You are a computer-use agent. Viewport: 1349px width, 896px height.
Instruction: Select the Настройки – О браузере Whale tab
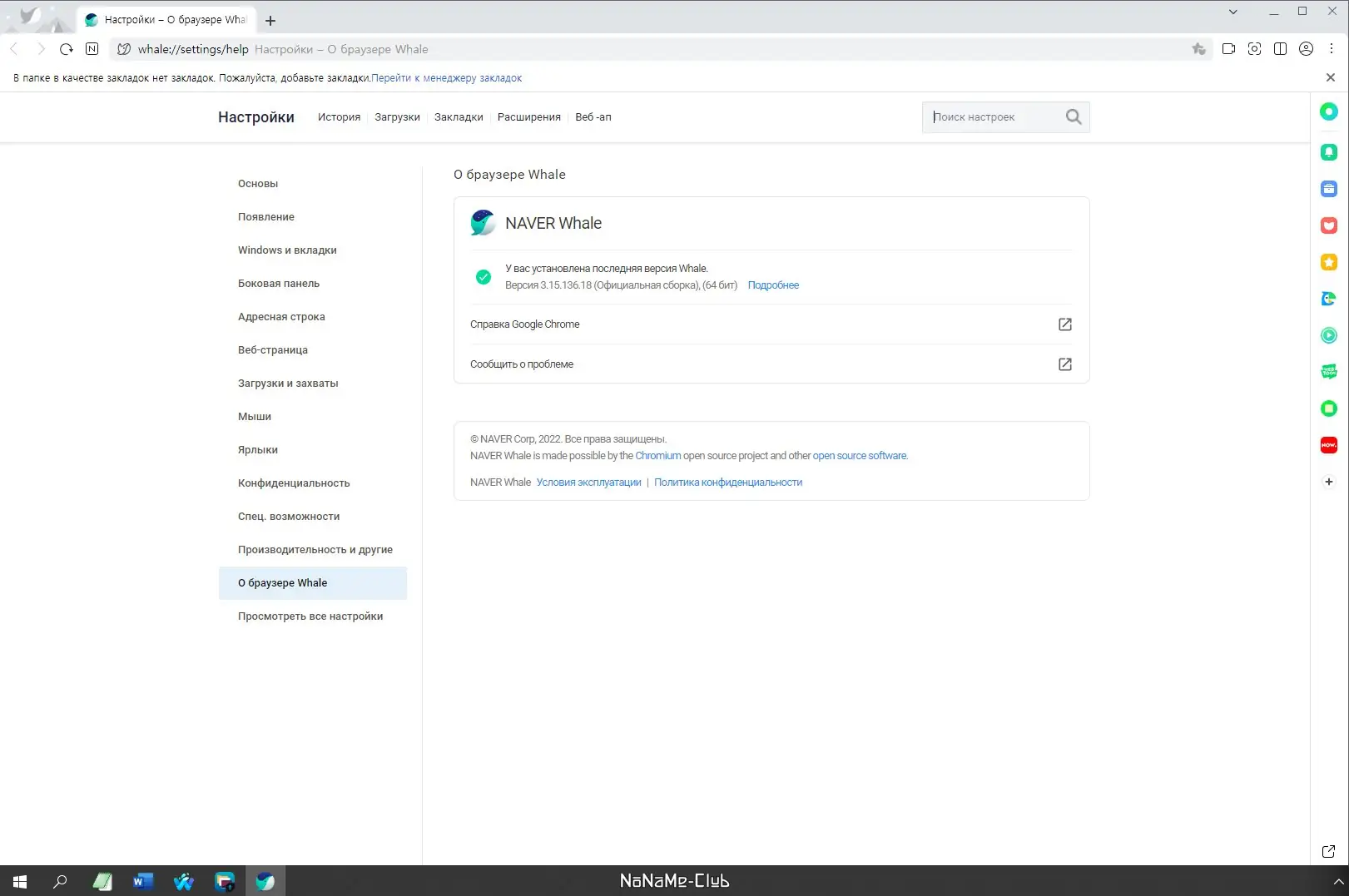[x=166, y=20]
